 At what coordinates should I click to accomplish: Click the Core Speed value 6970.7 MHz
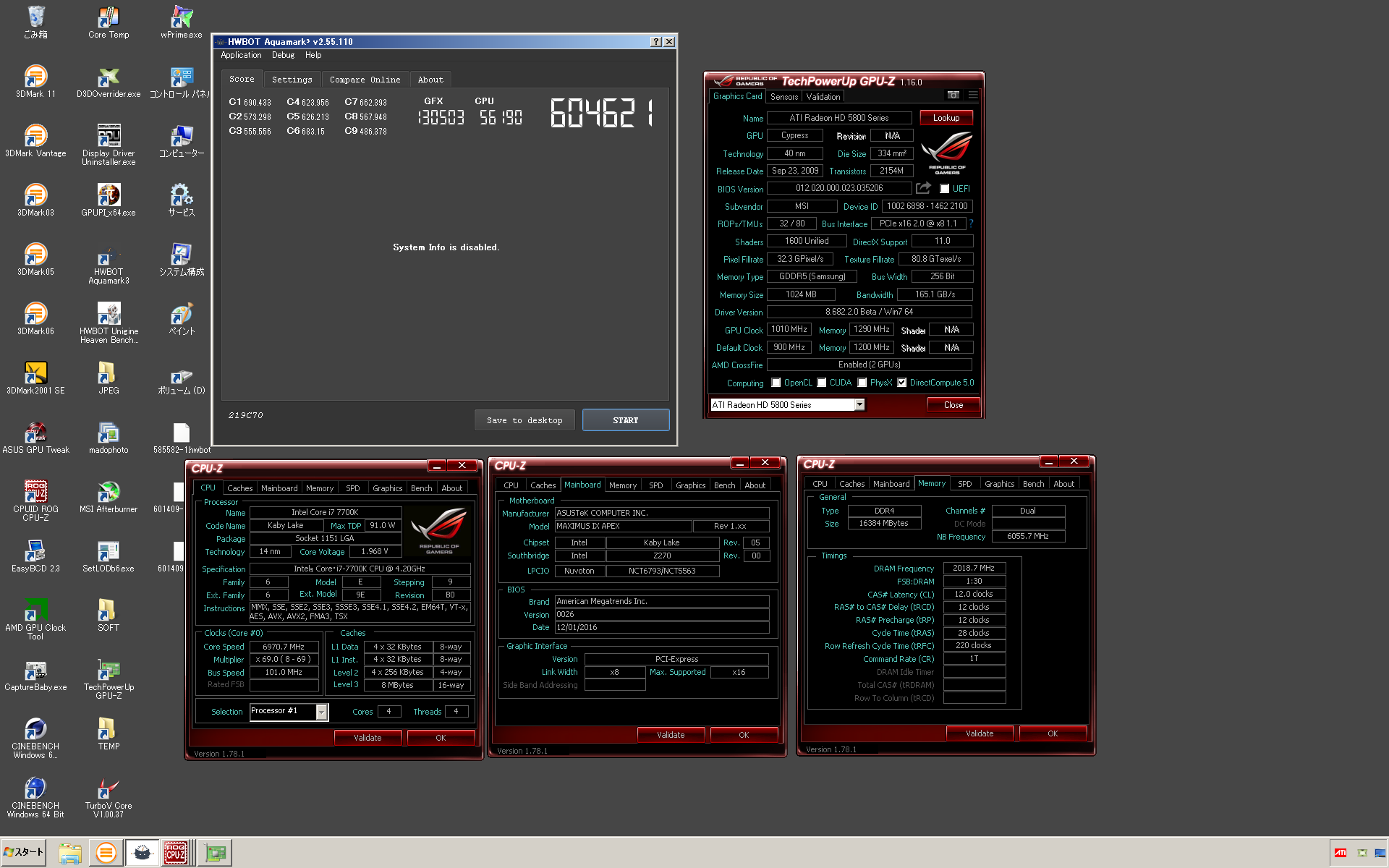coord(284,647)
